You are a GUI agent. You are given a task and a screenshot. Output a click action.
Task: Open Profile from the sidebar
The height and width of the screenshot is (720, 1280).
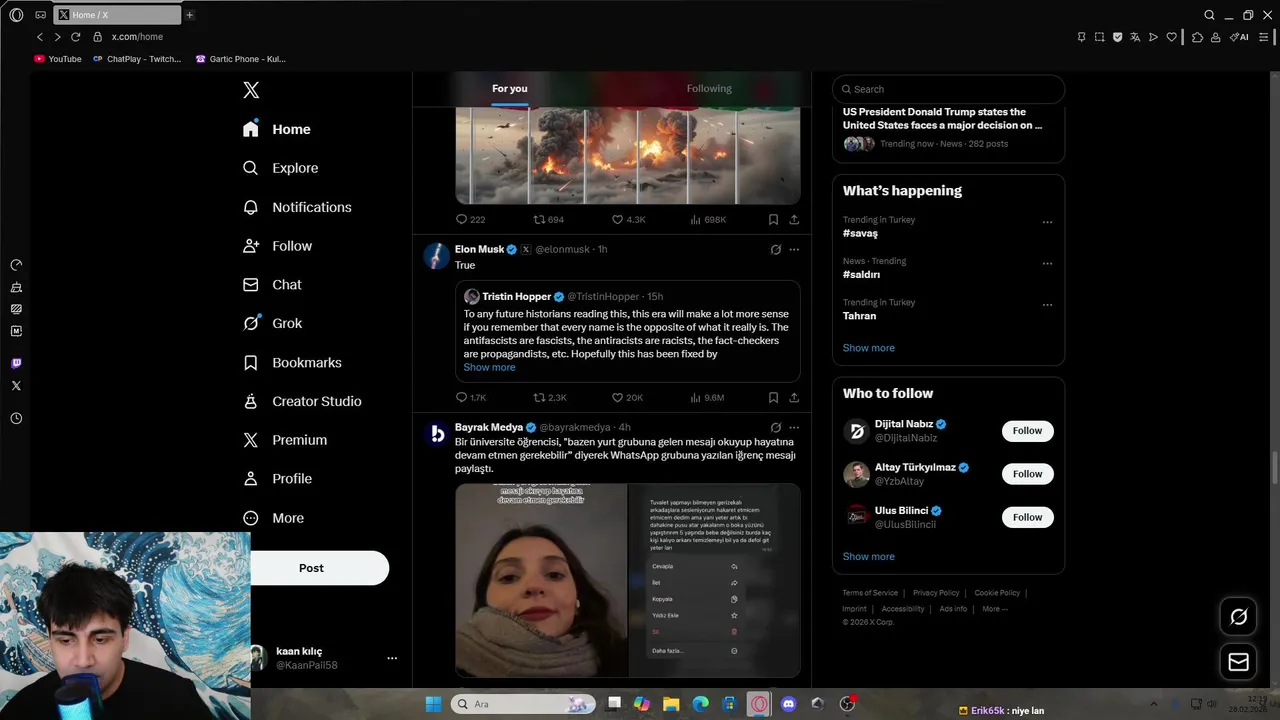coord(277,479)
